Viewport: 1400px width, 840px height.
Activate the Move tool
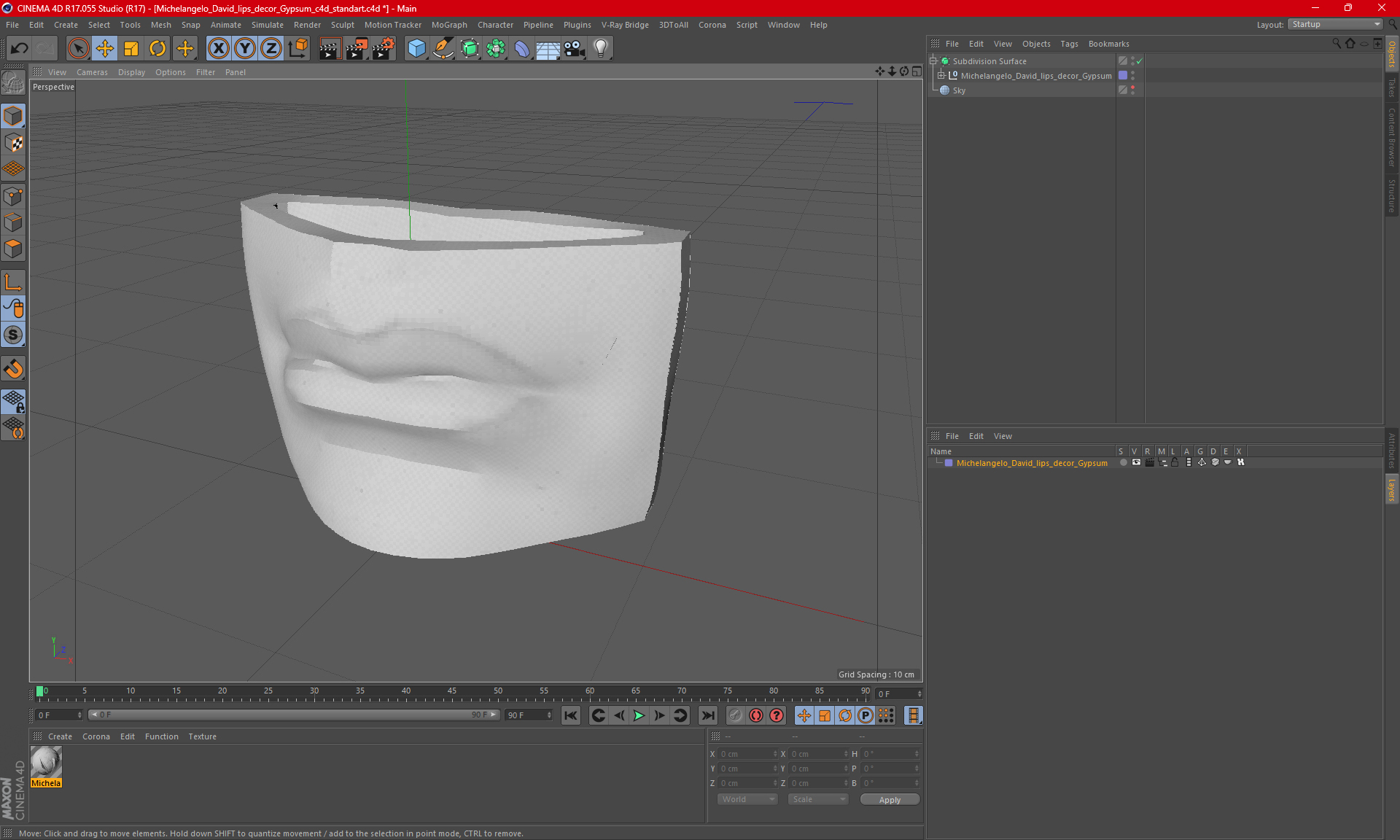tap(105, 48)
